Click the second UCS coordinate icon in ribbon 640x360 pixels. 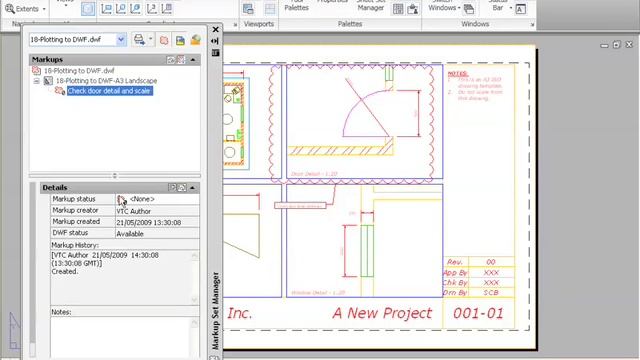[x=121, y=9]
